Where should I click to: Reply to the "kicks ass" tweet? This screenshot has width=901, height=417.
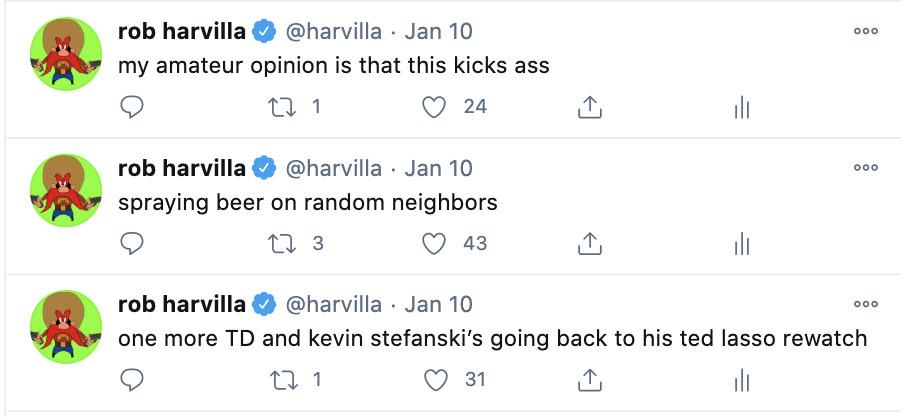(132, 107)
